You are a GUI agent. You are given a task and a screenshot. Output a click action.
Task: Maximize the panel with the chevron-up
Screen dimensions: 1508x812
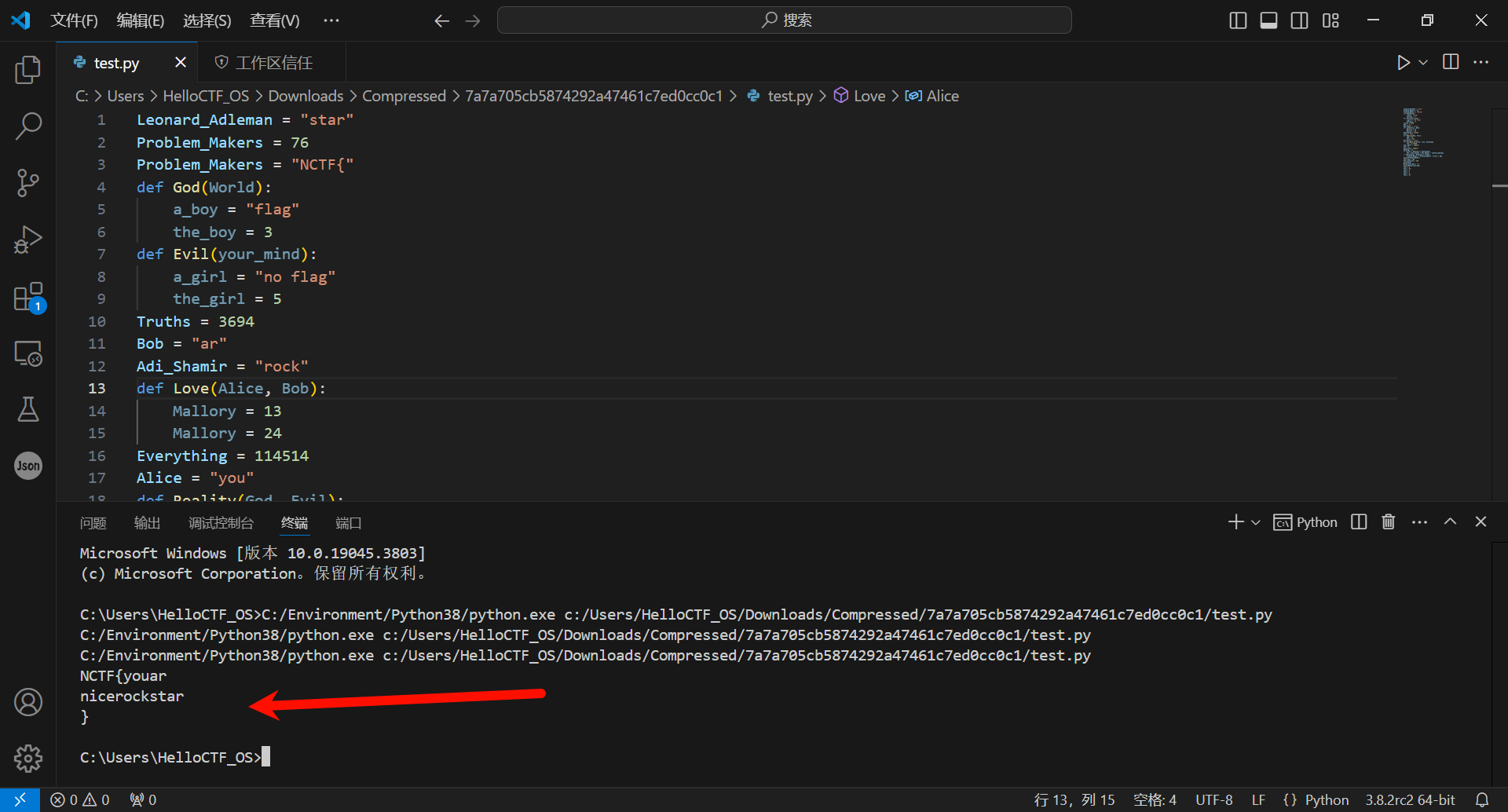point(1450,522)
